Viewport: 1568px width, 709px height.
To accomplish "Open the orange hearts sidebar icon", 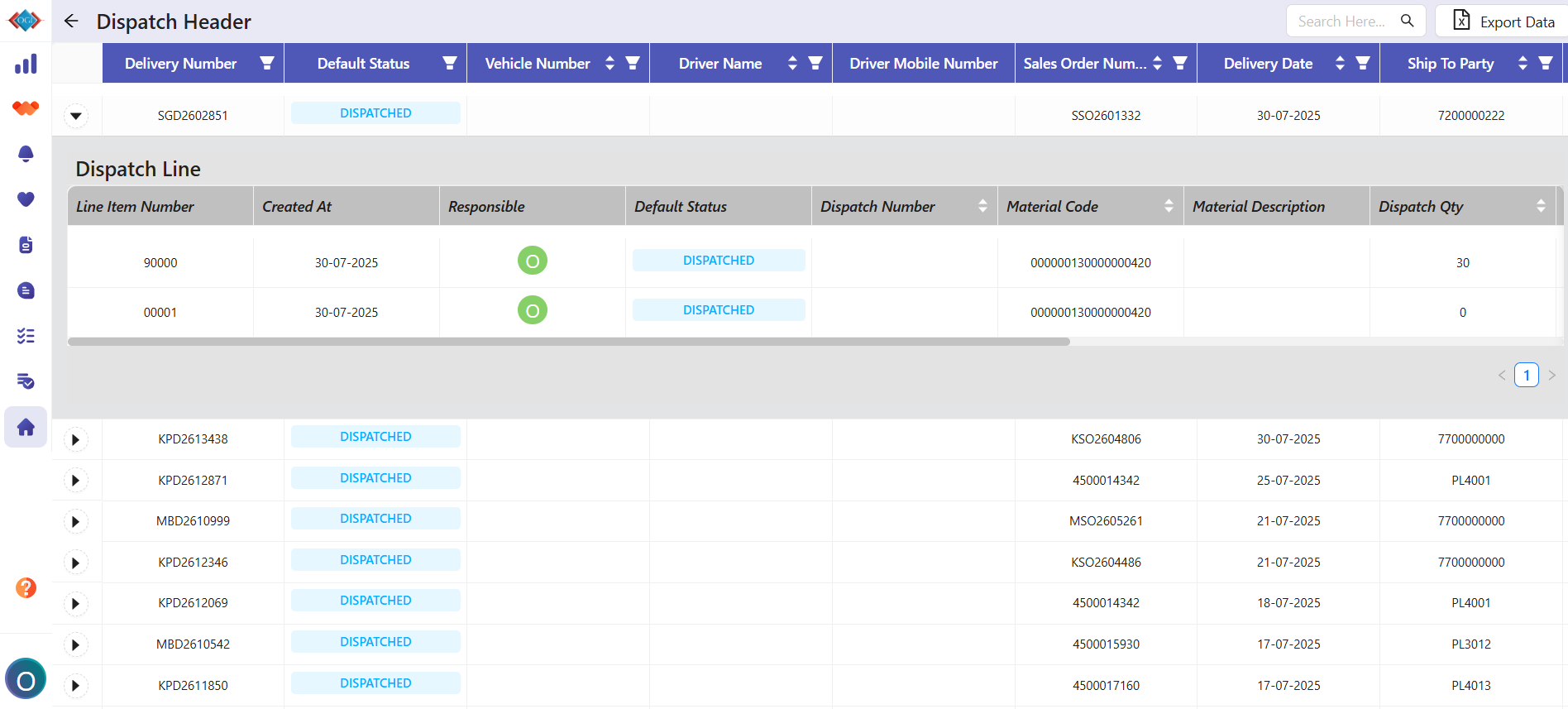I will [x=26, y=108].
